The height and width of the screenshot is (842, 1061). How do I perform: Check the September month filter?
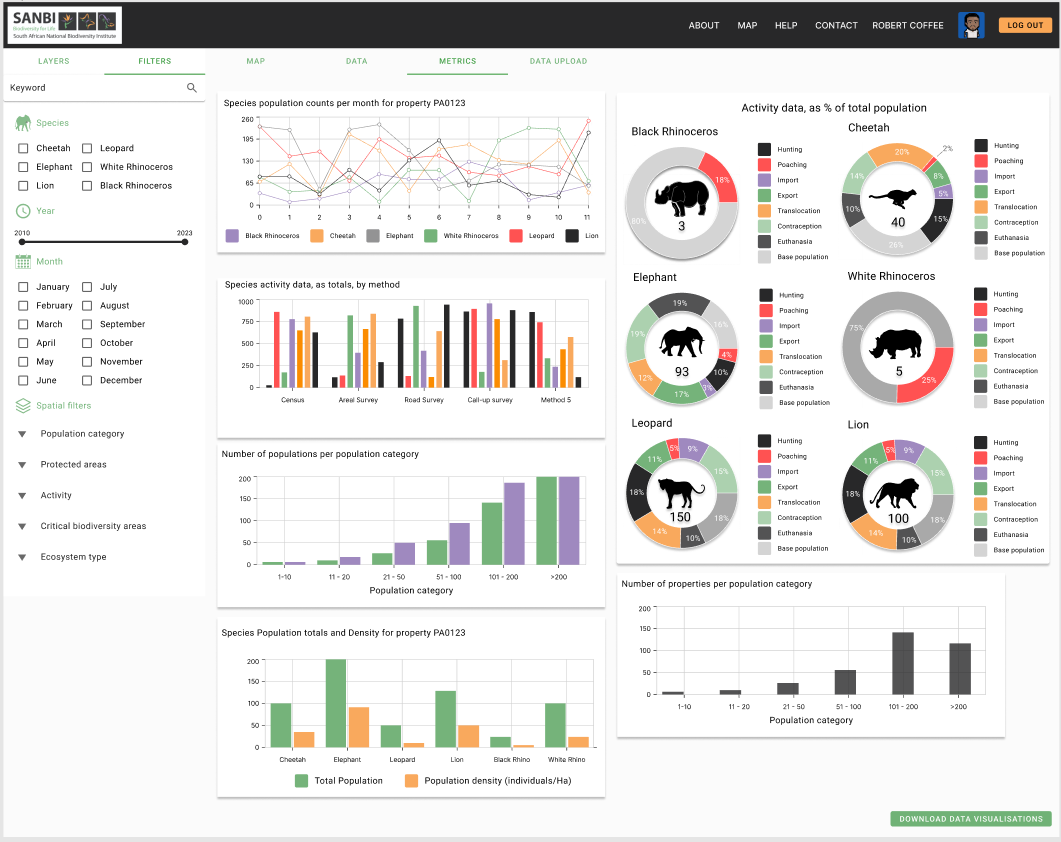coord(89,324)
